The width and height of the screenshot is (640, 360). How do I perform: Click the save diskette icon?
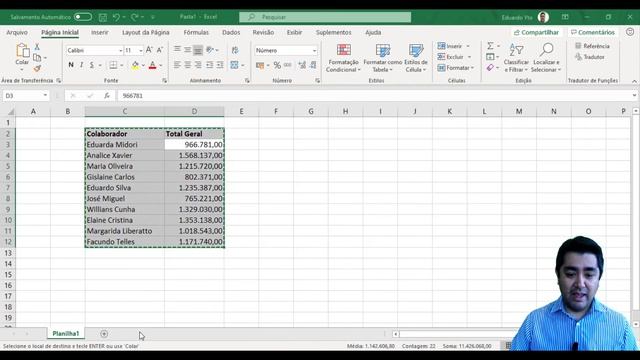click(x=103, y=17)
